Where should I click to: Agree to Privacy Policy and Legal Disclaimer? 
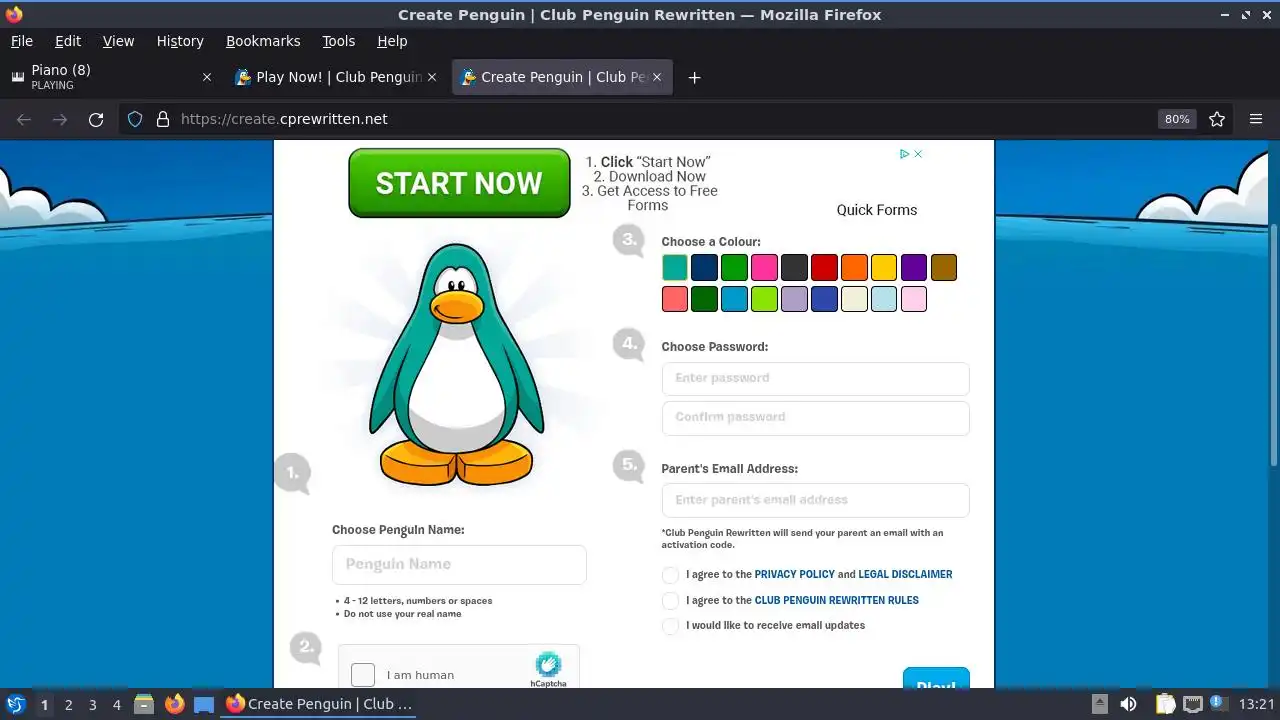tap(670, 575)
